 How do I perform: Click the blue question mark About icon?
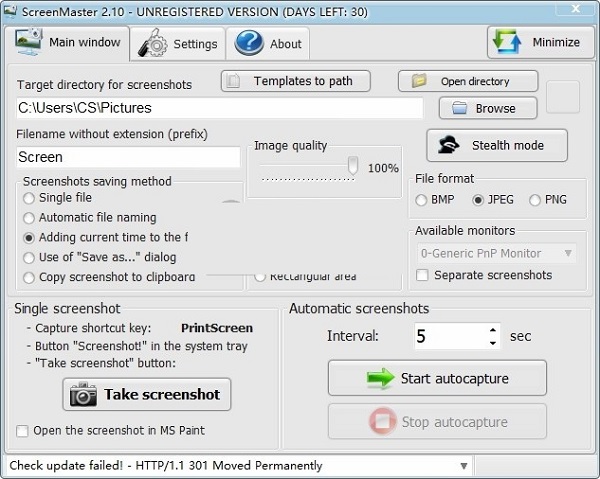(x=249, y=43)
